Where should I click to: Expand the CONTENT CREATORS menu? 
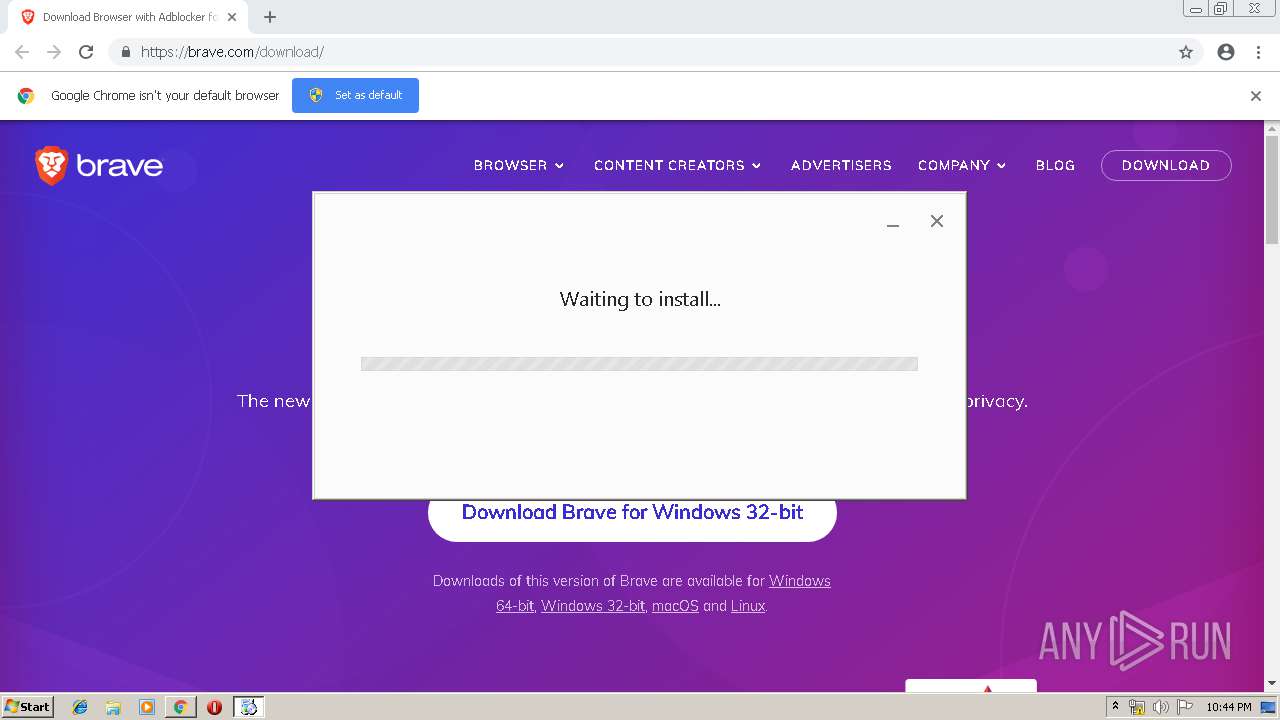point(677,165)
